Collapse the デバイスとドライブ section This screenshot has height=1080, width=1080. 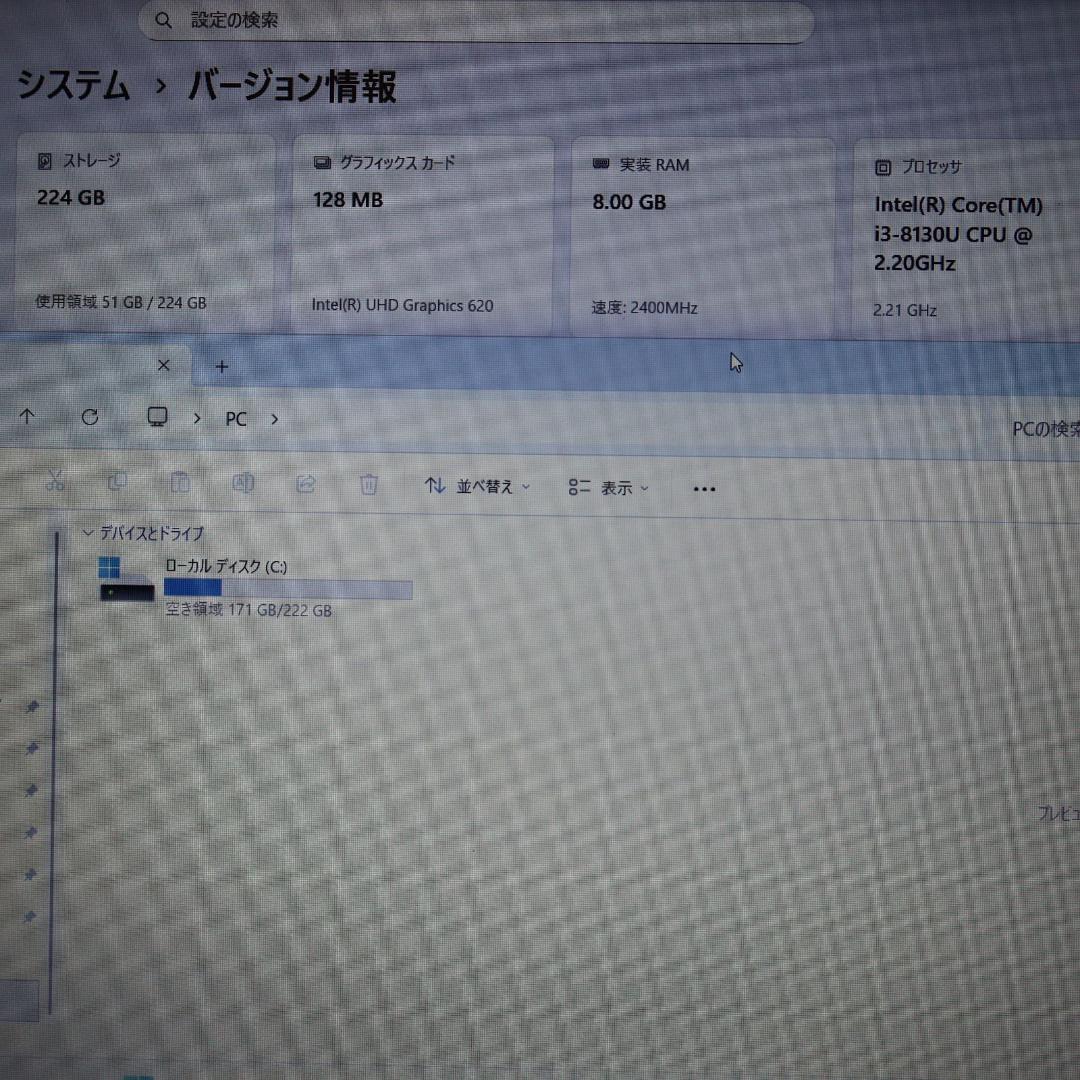coord(88,534)
